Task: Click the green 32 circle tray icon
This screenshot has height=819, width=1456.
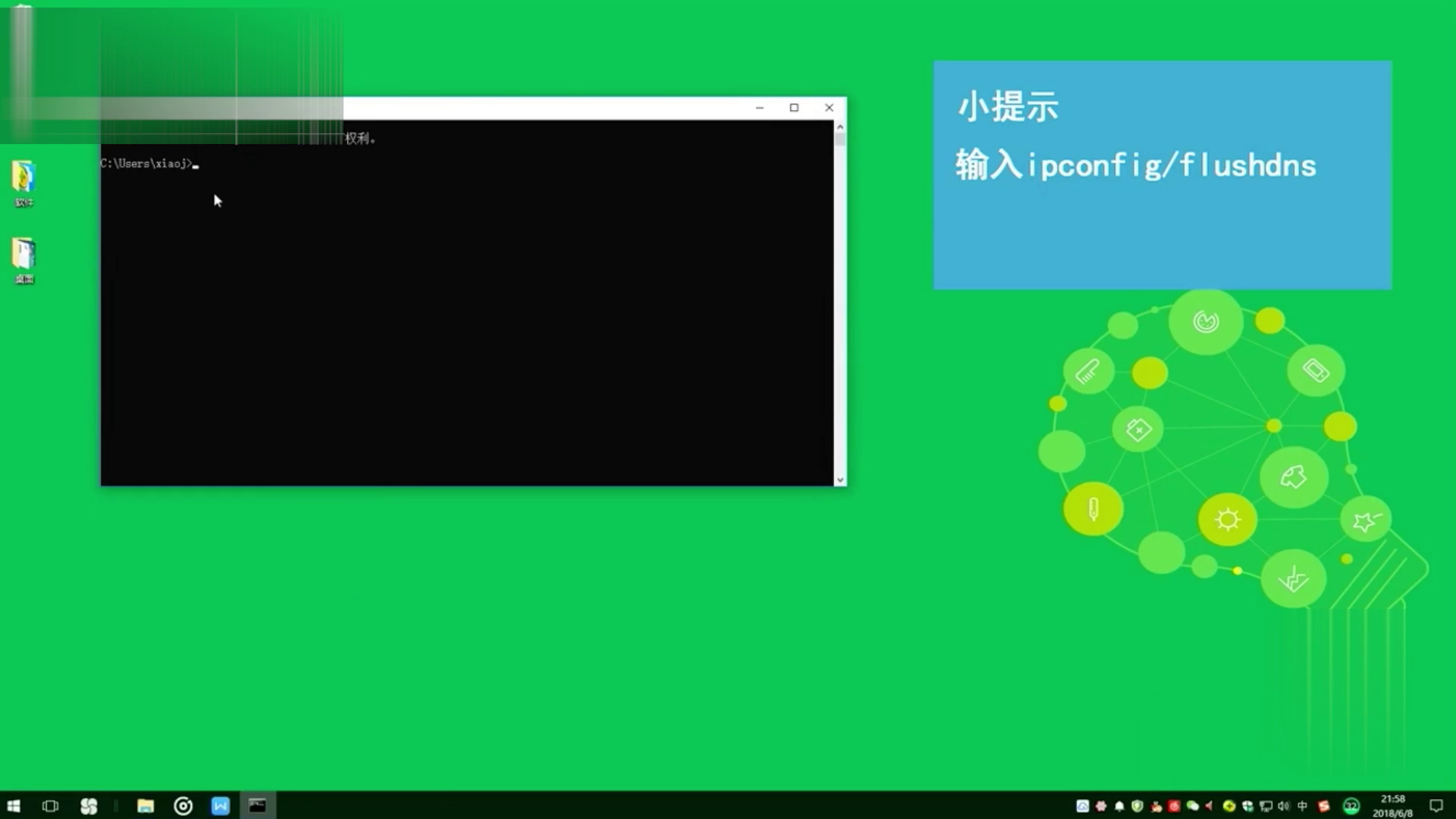Action: pyautogui.click(x=1351, y=806)
